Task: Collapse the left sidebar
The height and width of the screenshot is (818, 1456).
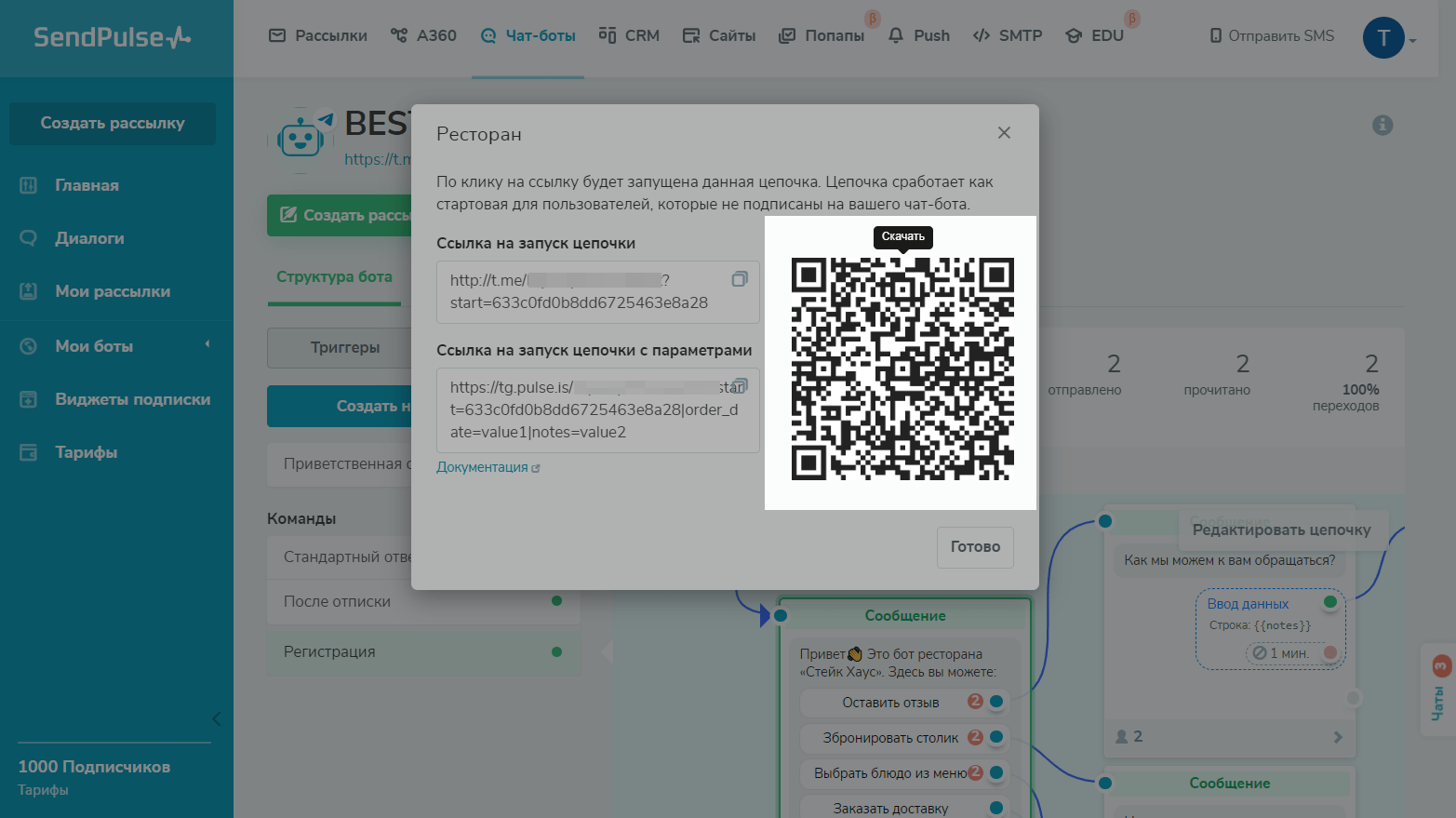Action: pos(216,718)
